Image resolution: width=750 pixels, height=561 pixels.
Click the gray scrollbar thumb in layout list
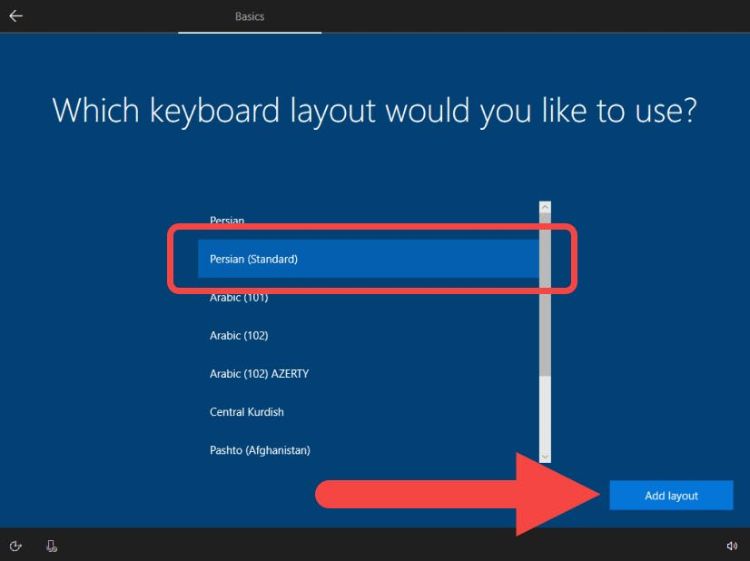pos(545,295)
